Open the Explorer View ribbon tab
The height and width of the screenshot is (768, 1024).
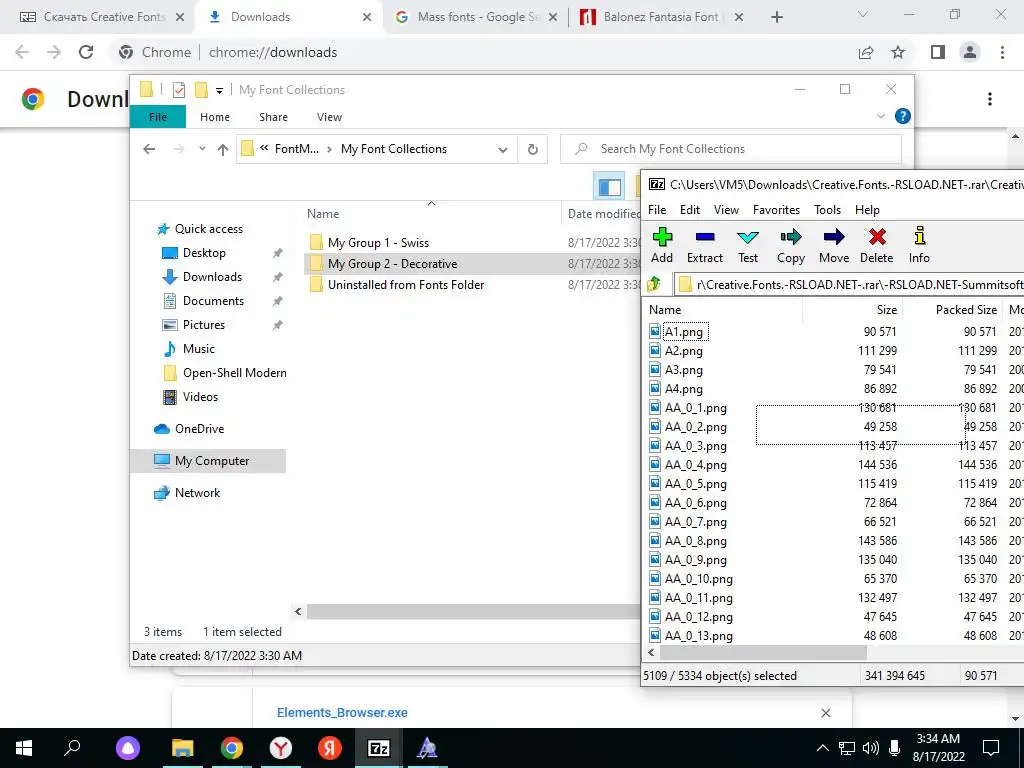coord(329,117)
